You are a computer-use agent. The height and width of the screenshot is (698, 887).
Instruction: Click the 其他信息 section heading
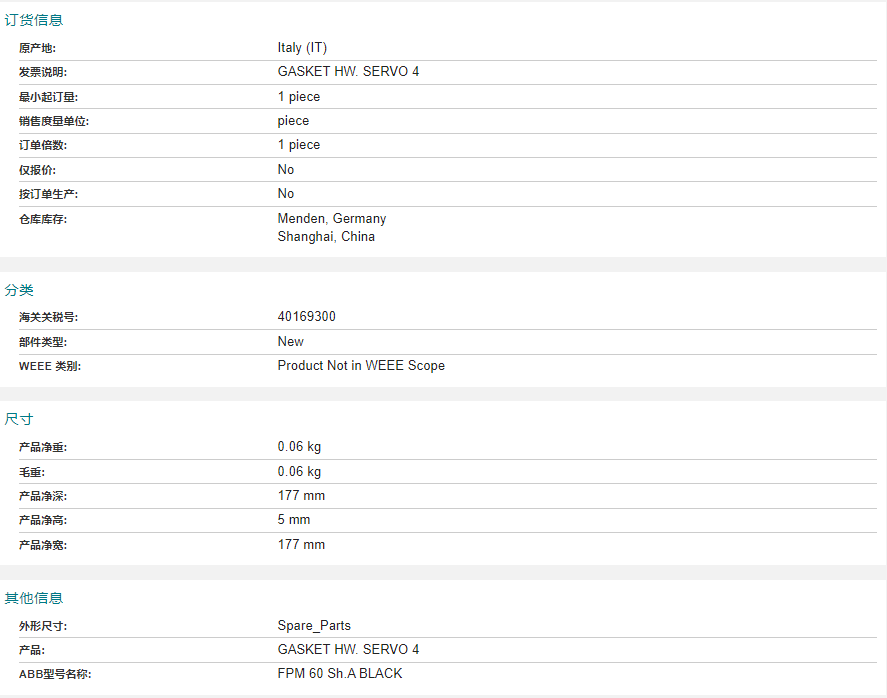point(34,598)
